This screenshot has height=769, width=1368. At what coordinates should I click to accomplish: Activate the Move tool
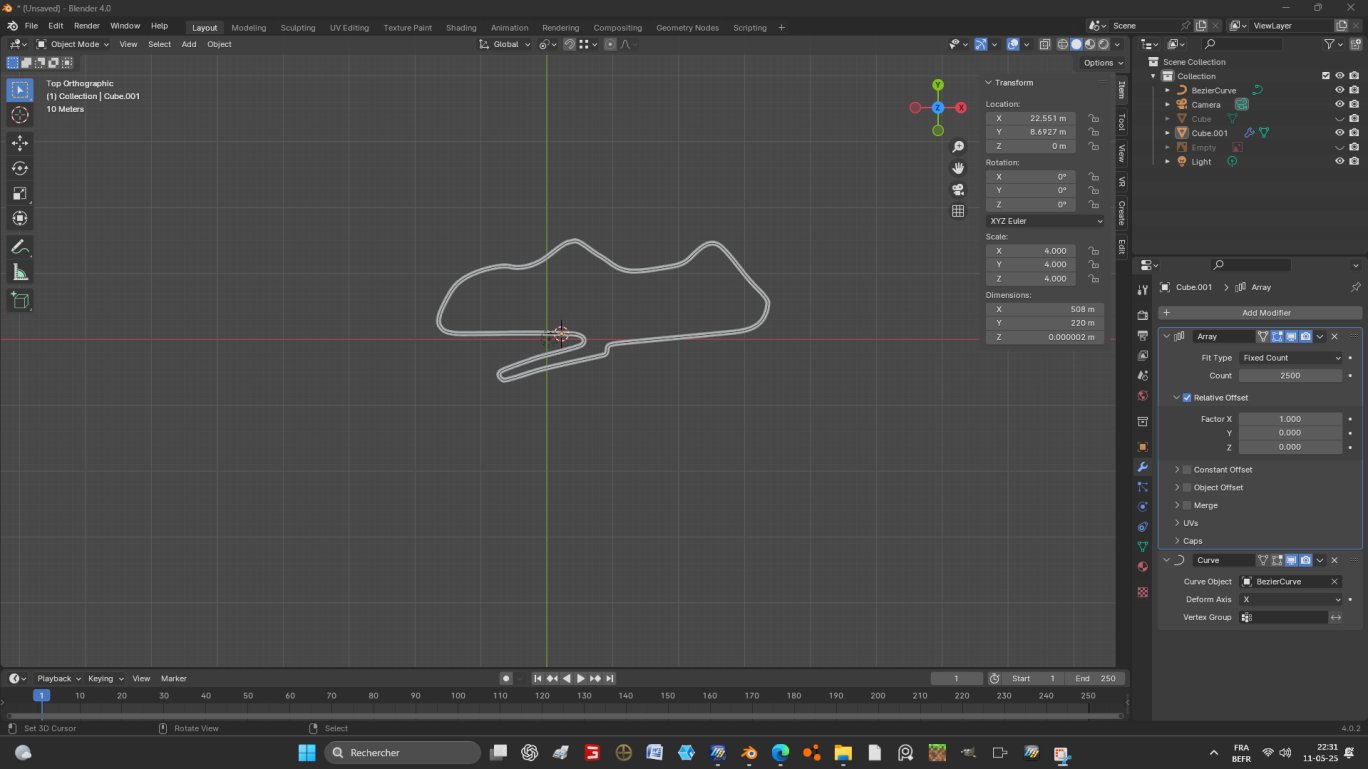point(20,143)
